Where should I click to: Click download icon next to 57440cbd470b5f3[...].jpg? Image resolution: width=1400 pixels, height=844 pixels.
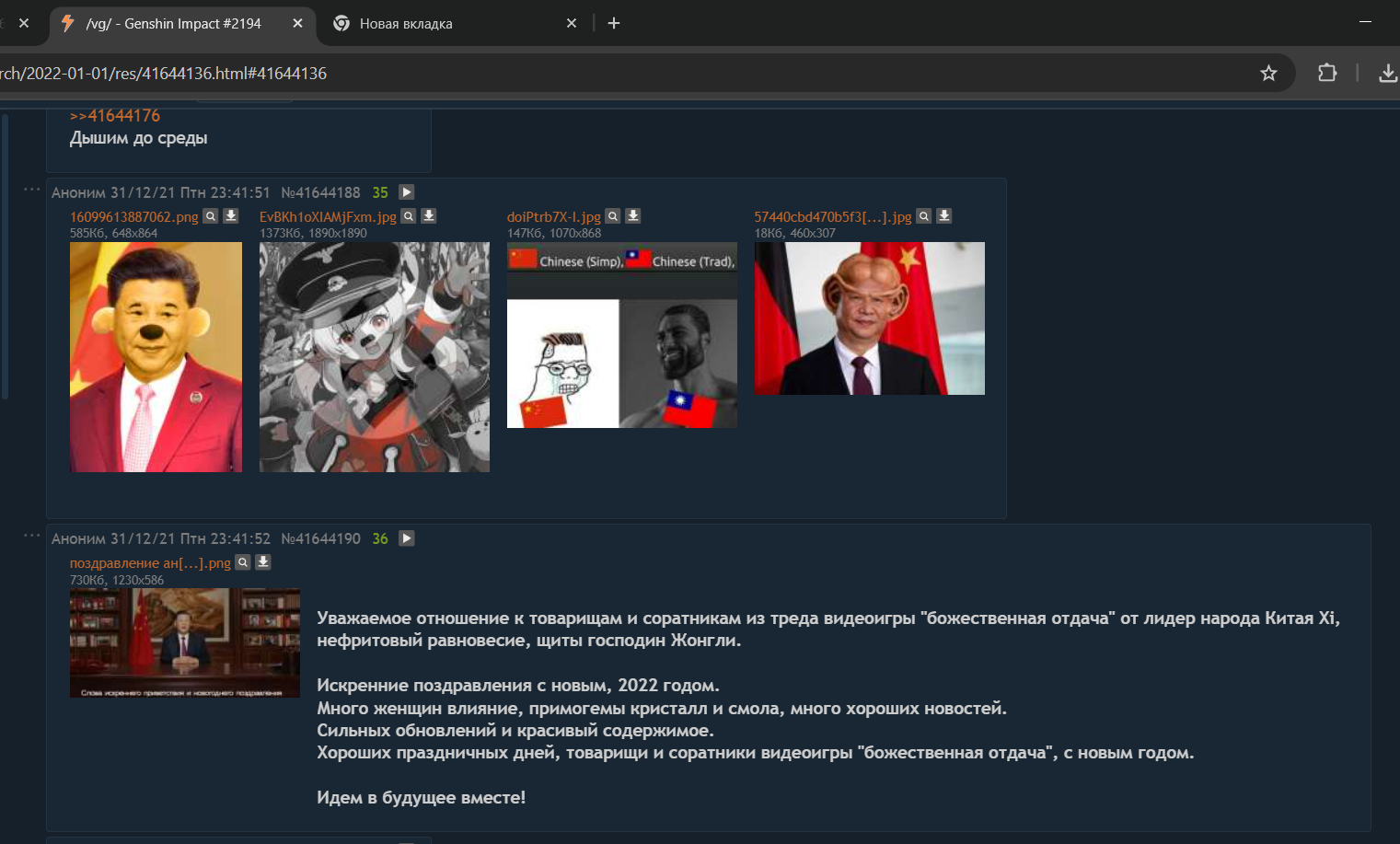point(944,216)
